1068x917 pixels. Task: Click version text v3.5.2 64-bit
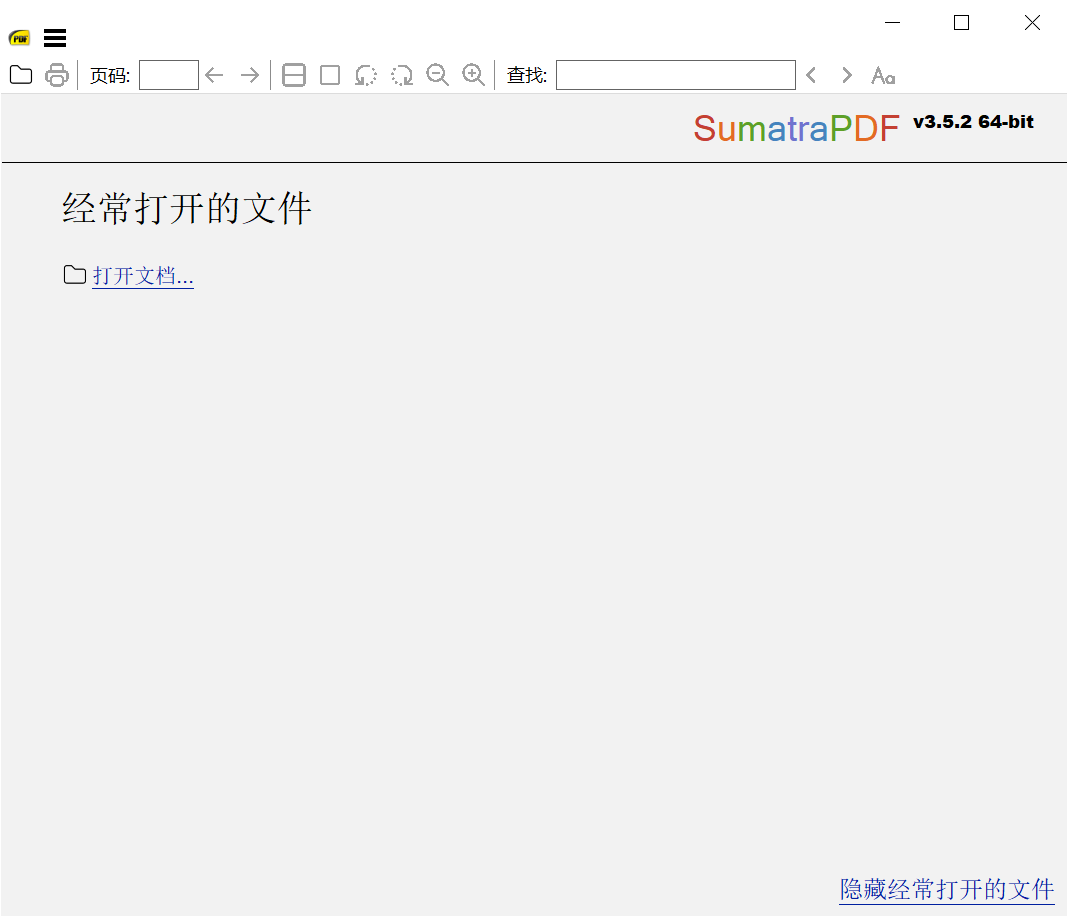click(x=973, y=122)
